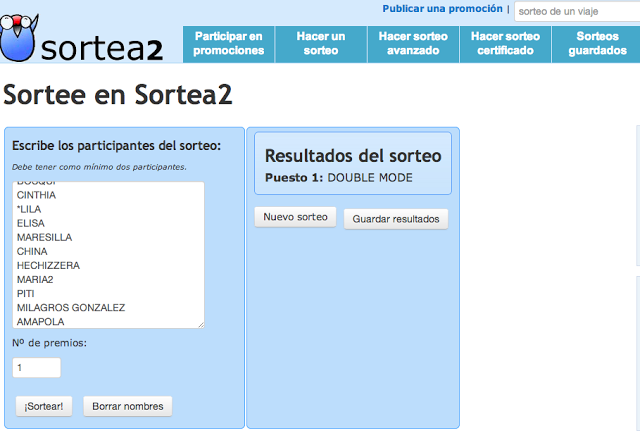Select the MARIA2 participant line
Screen dimensions: 640x445
point(35,280)
